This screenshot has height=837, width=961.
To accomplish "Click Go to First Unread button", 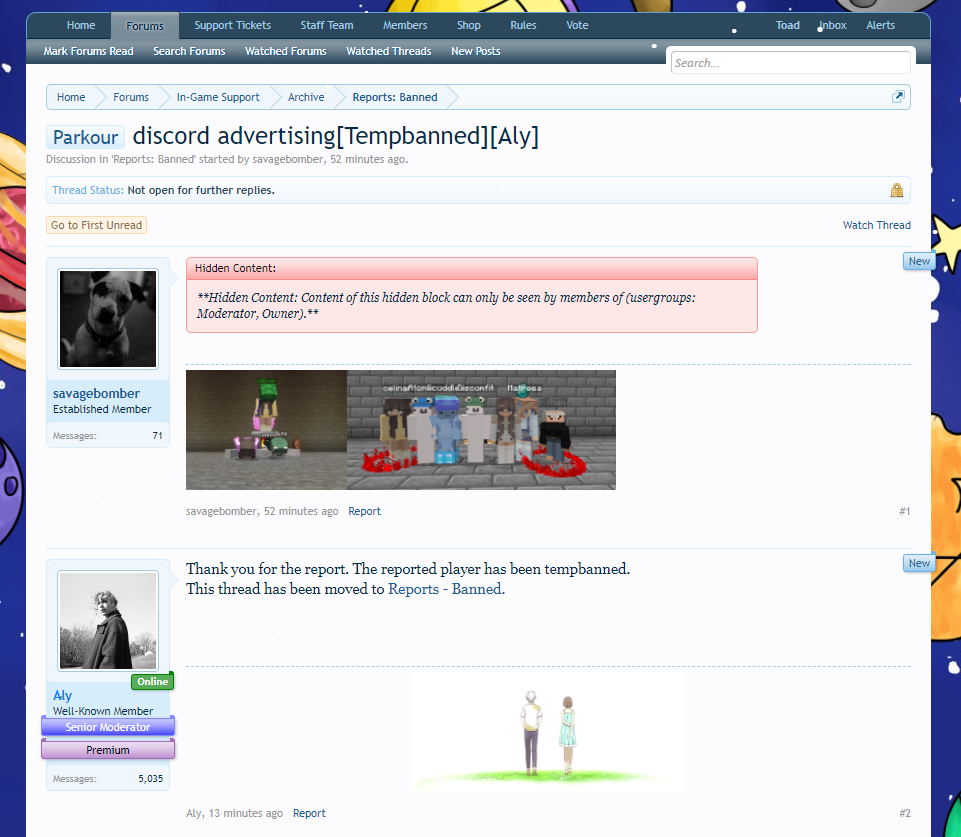I will [96, 225].
